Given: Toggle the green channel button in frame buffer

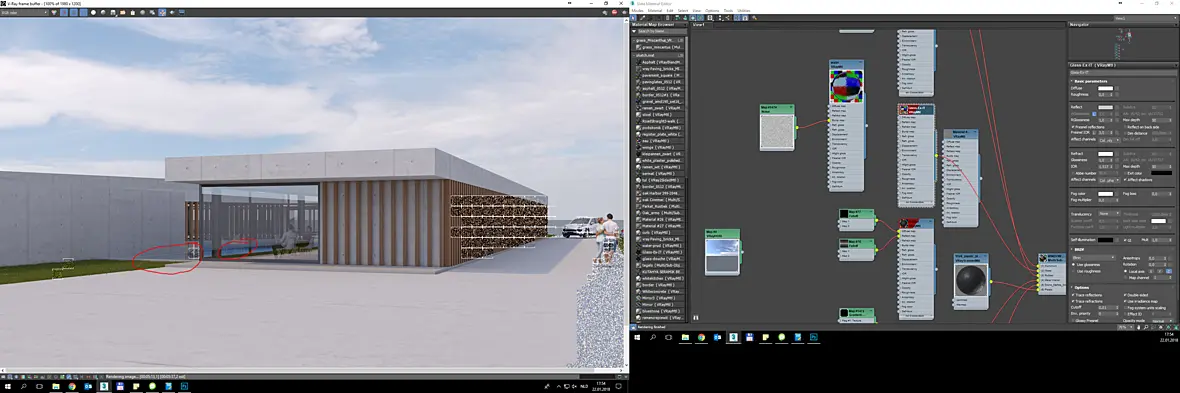Looking at the screenshot, I should coord(74,12).
